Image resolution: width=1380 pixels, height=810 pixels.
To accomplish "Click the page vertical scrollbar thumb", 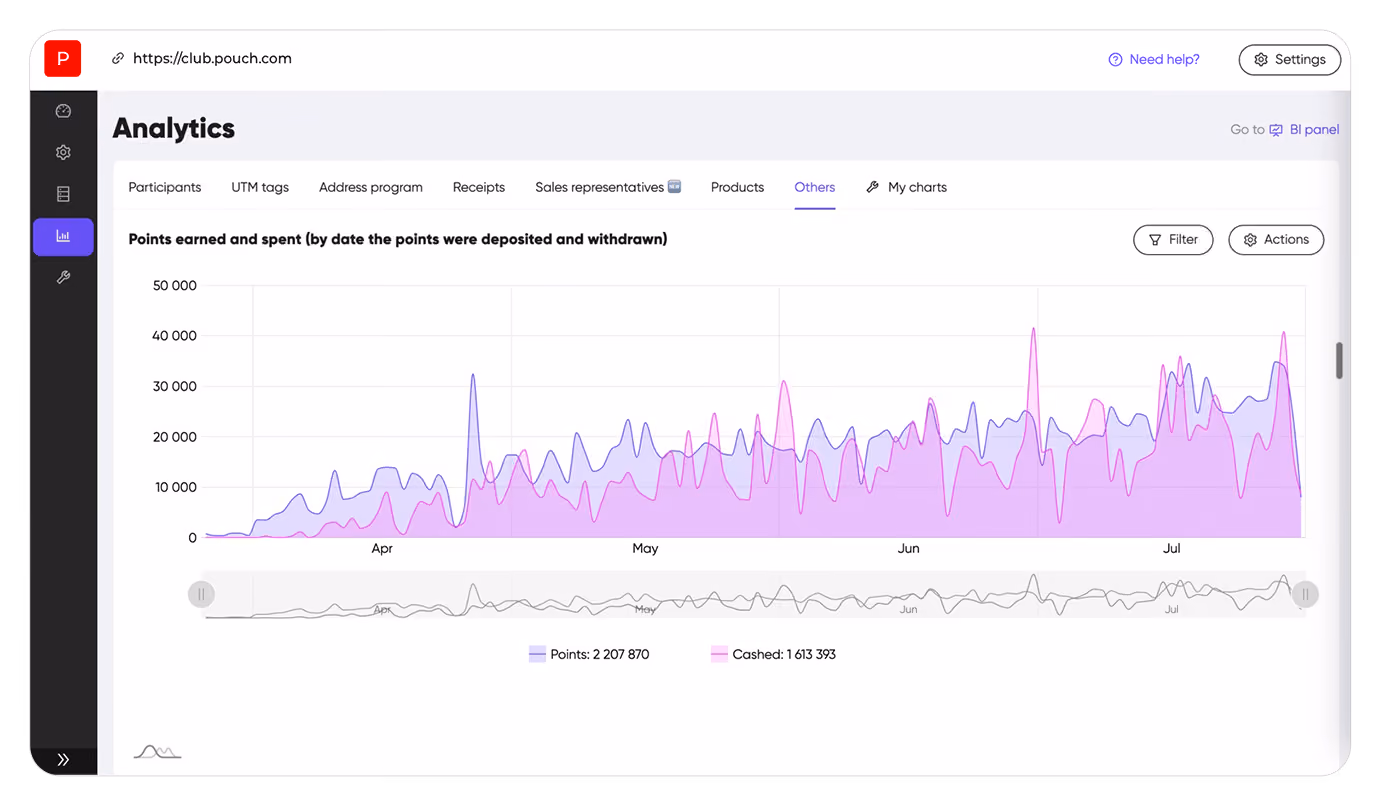I will [x=1340, y=361].
